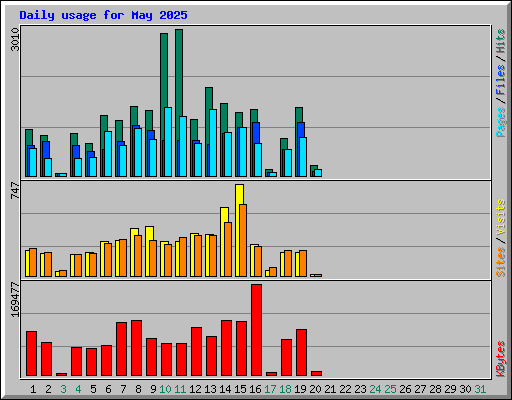The width and height of the screenshot is (512, 400).
Task: Select day label 27 on the x-axis
Action: point(420,389)
